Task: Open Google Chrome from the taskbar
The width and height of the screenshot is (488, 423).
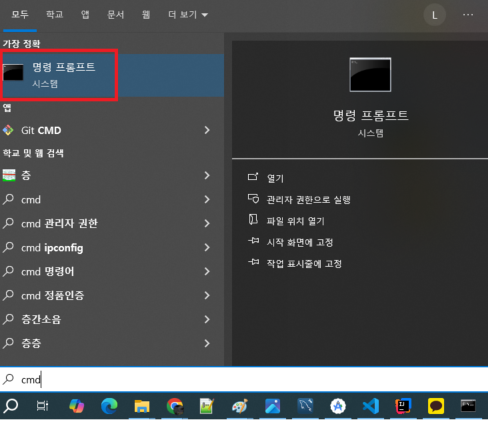Action: click(x=175, y=406)
